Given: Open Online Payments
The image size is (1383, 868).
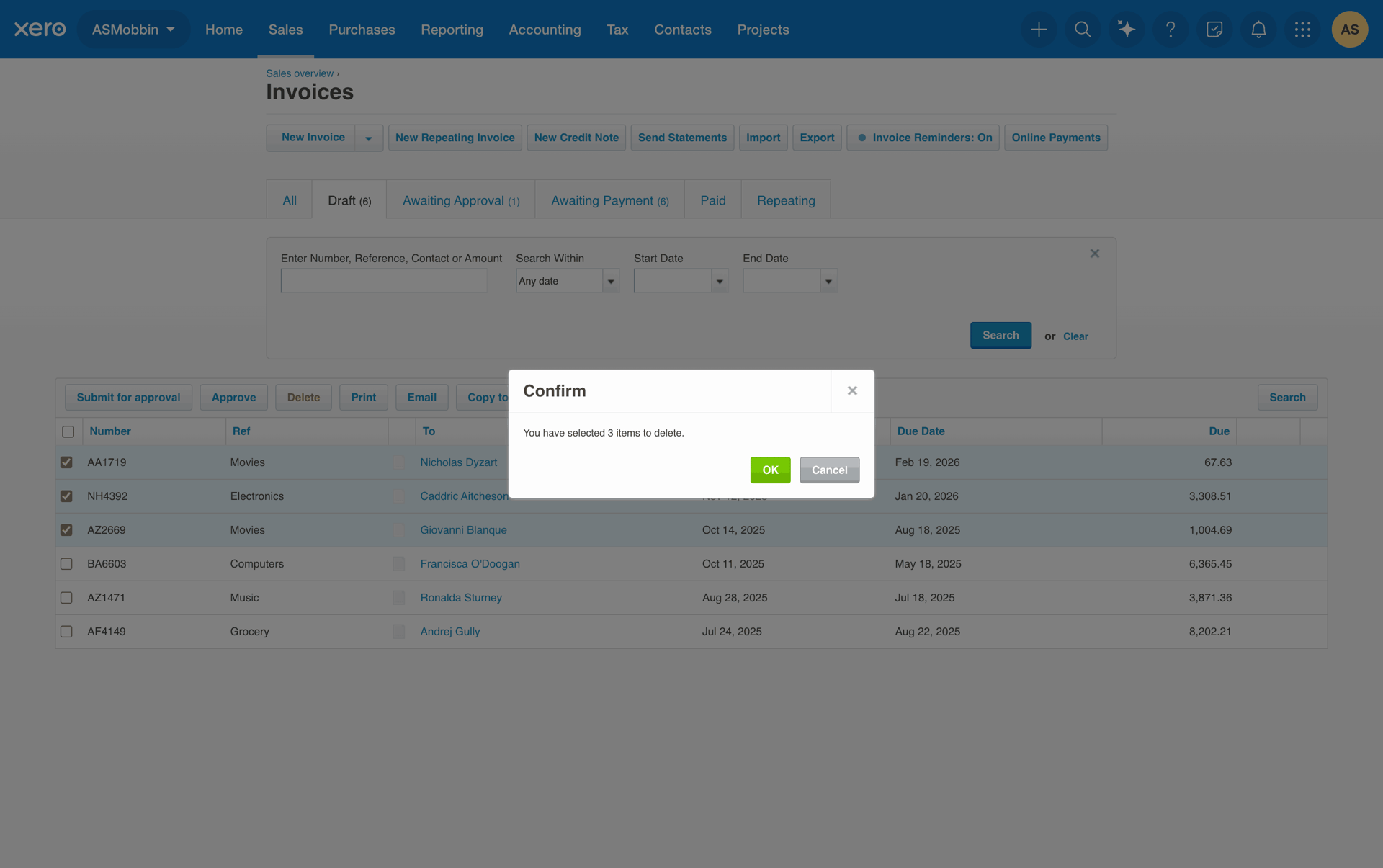Looking at the screenshot, I should click(1055, 138).
